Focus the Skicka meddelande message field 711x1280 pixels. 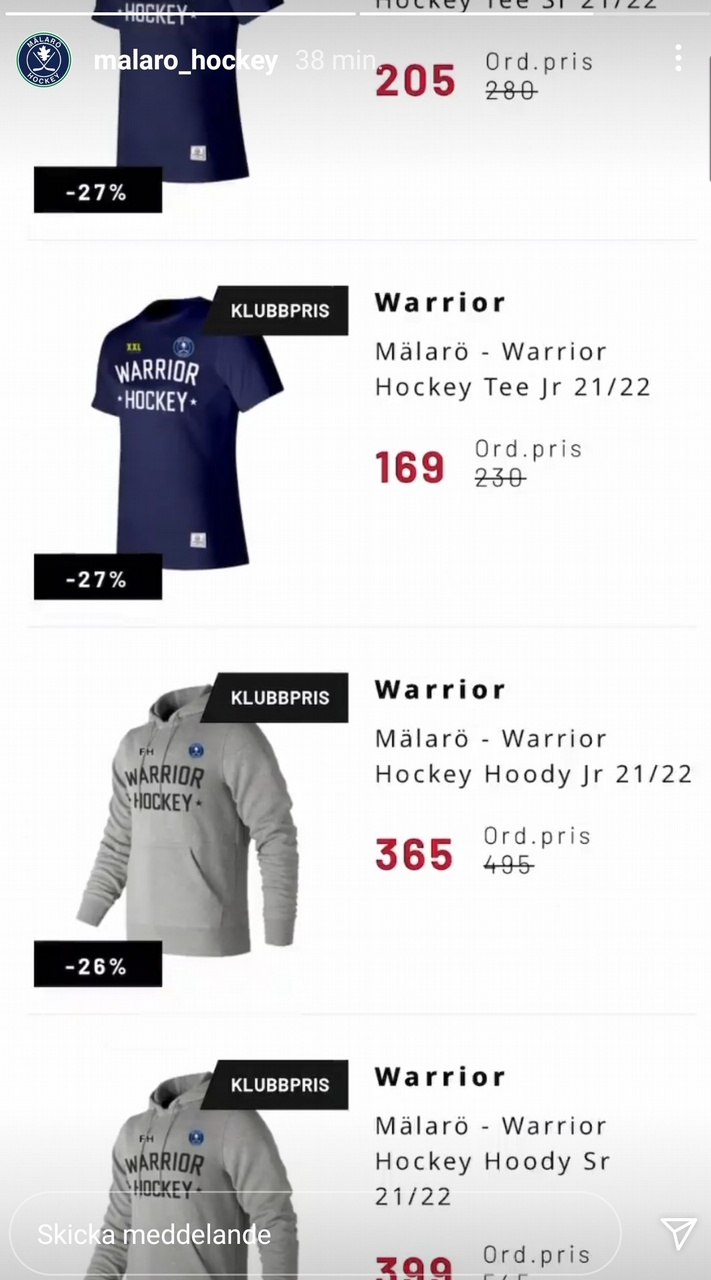pyautogui.click(x=315, y=1234)
